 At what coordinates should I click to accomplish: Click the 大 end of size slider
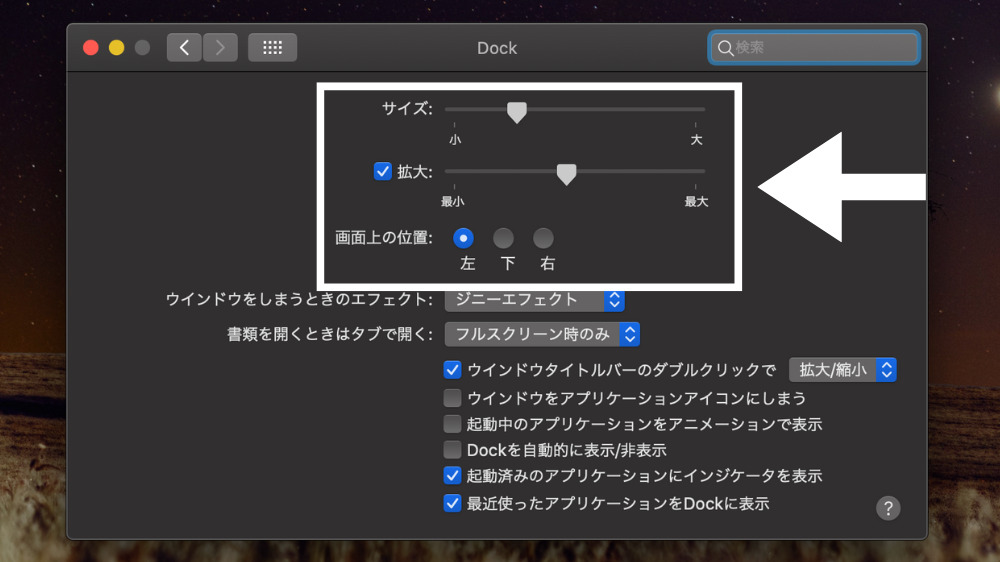pyautogui.click(x=696, y=140)
